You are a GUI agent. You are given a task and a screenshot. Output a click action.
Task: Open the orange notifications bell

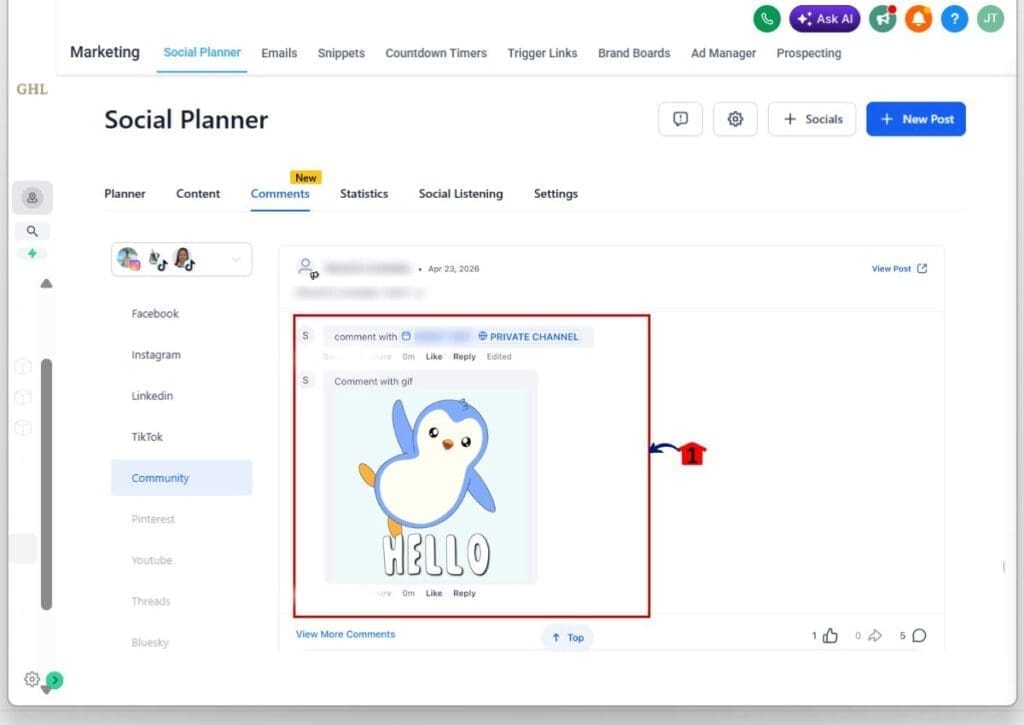click(918, 19)
